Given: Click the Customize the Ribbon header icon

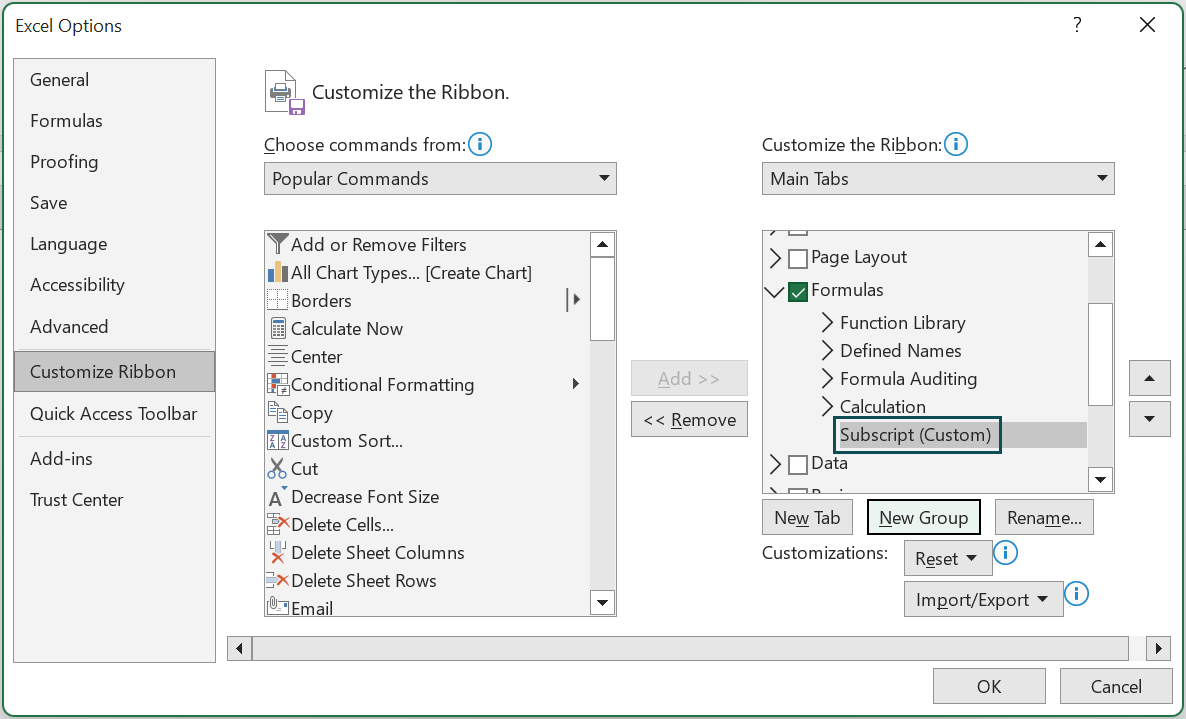Looking at the screenshot, I should pos(284,92).
